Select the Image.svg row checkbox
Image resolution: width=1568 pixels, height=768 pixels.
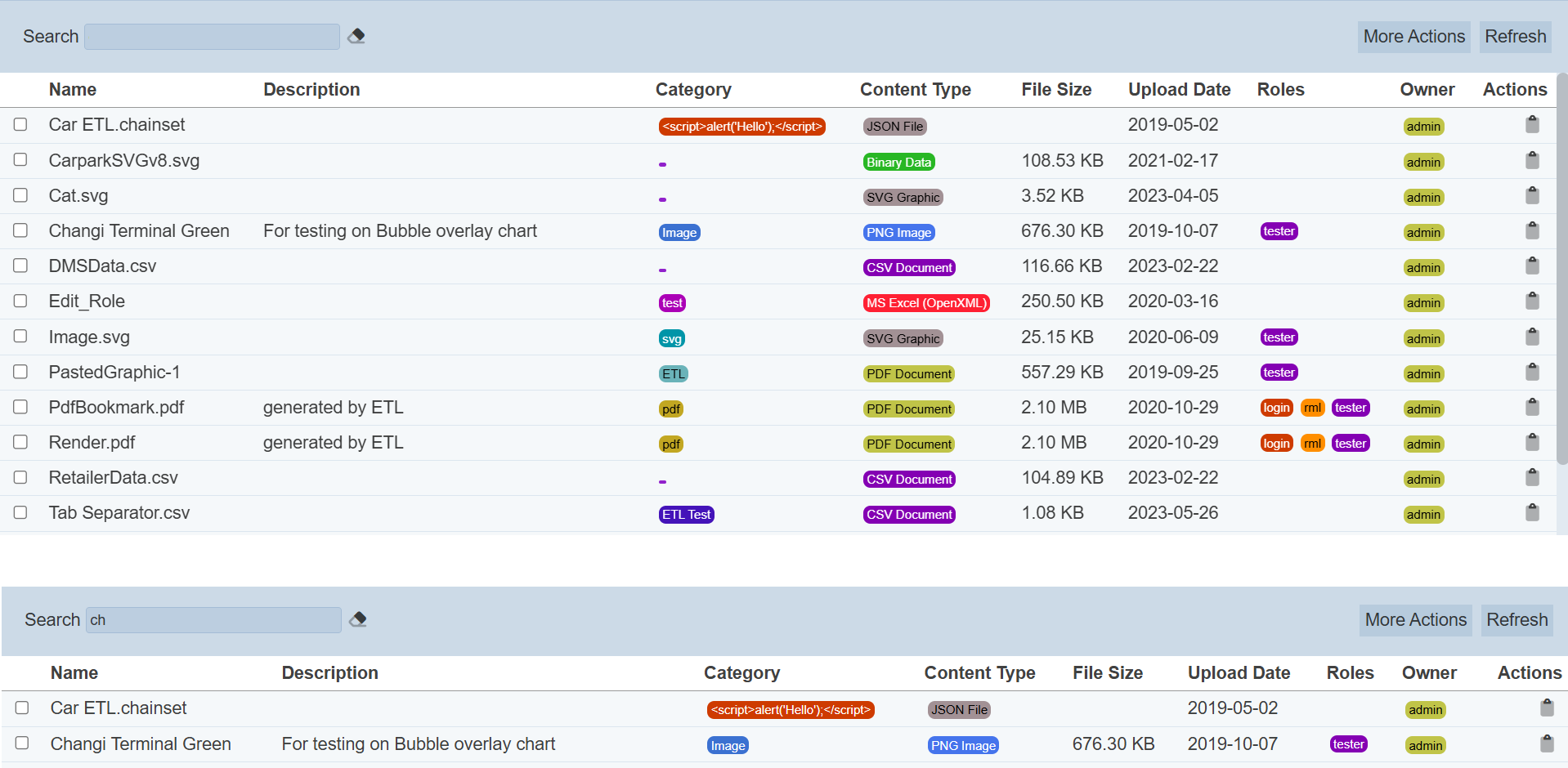click(x=20, y=337)
